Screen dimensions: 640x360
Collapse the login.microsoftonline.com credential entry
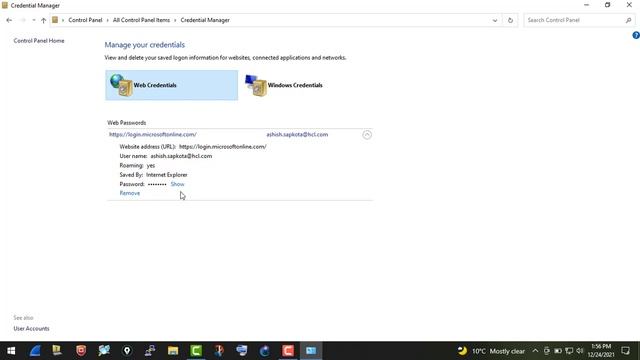(x=367, y=135)
